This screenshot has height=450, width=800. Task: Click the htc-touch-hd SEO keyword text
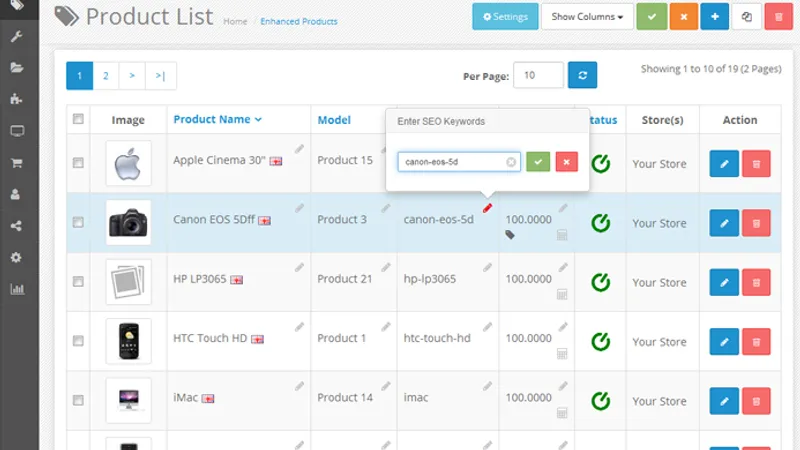pyautogui.click(x=437, y=338)
